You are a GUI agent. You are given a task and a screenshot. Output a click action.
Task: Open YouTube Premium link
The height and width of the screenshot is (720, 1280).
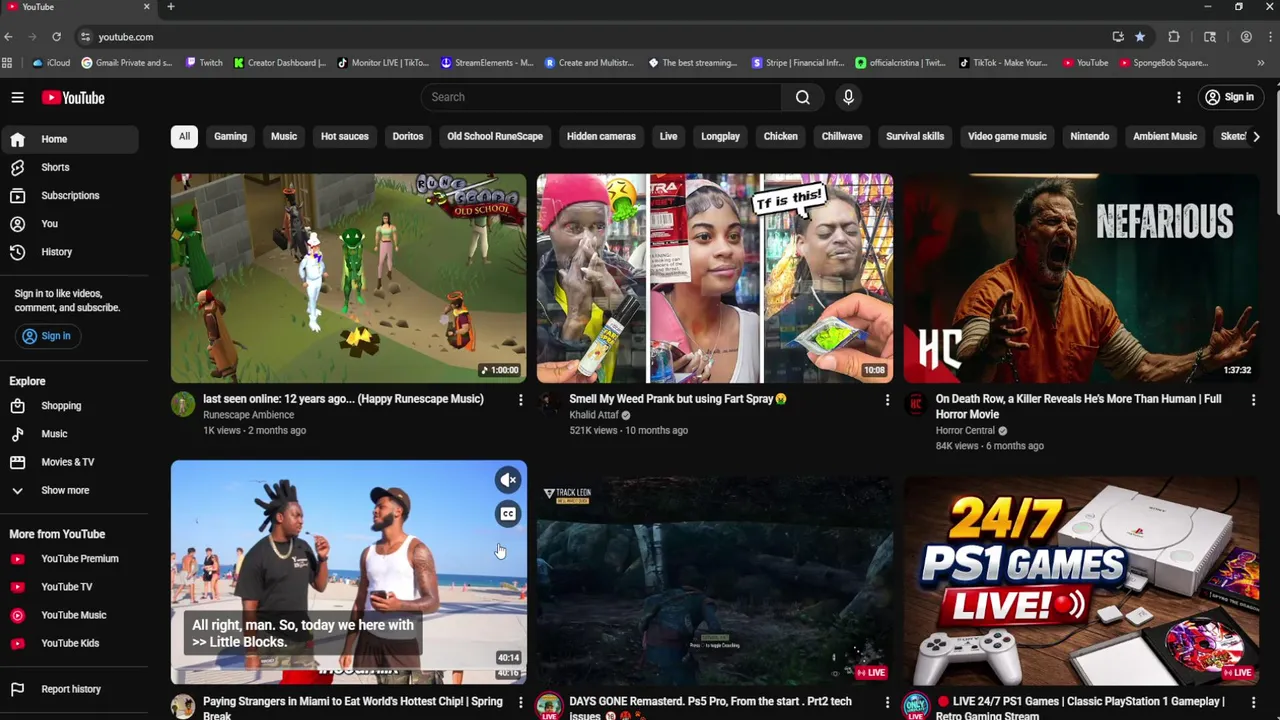pyautogui.click(x=69, y=559)
